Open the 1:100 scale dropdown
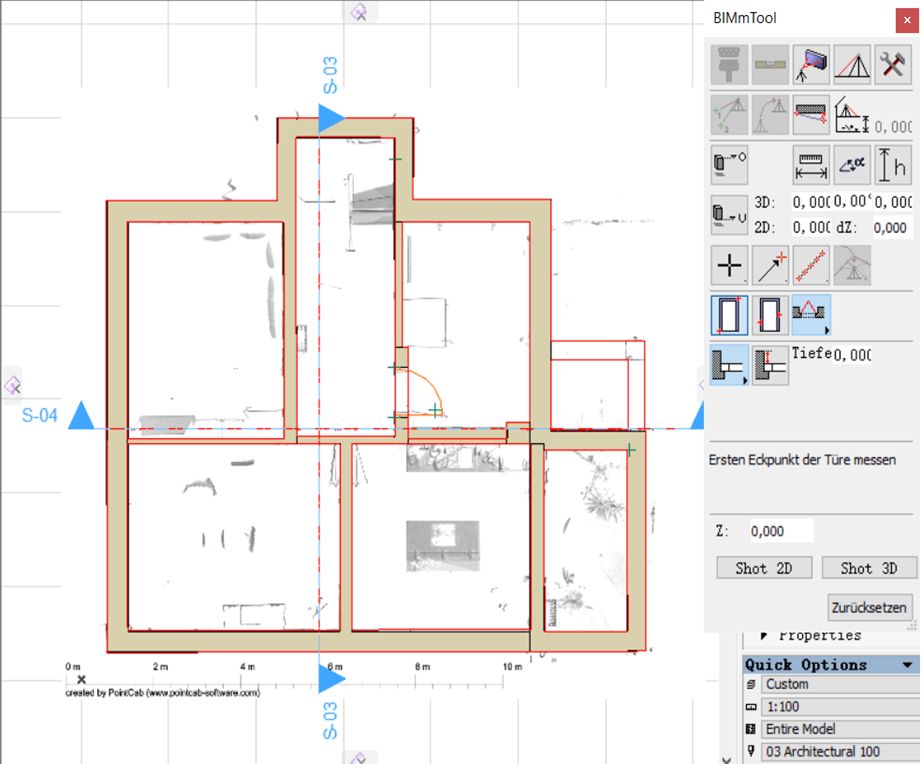 click(x=839, y=706)
